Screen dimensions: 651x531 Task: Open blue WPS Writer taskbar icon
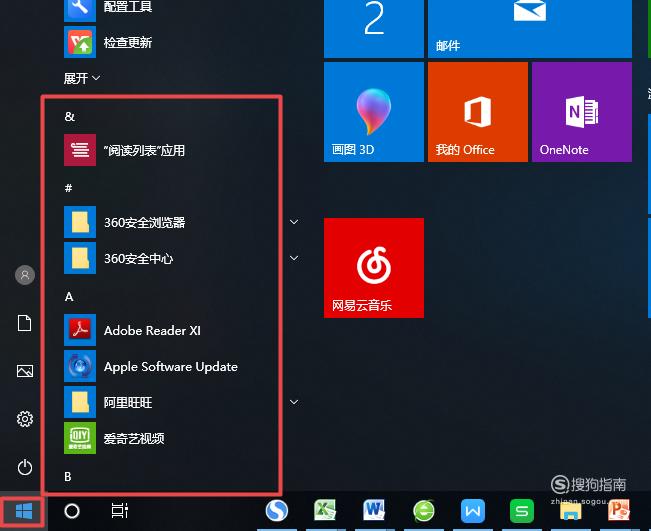[x=473, y=511]
